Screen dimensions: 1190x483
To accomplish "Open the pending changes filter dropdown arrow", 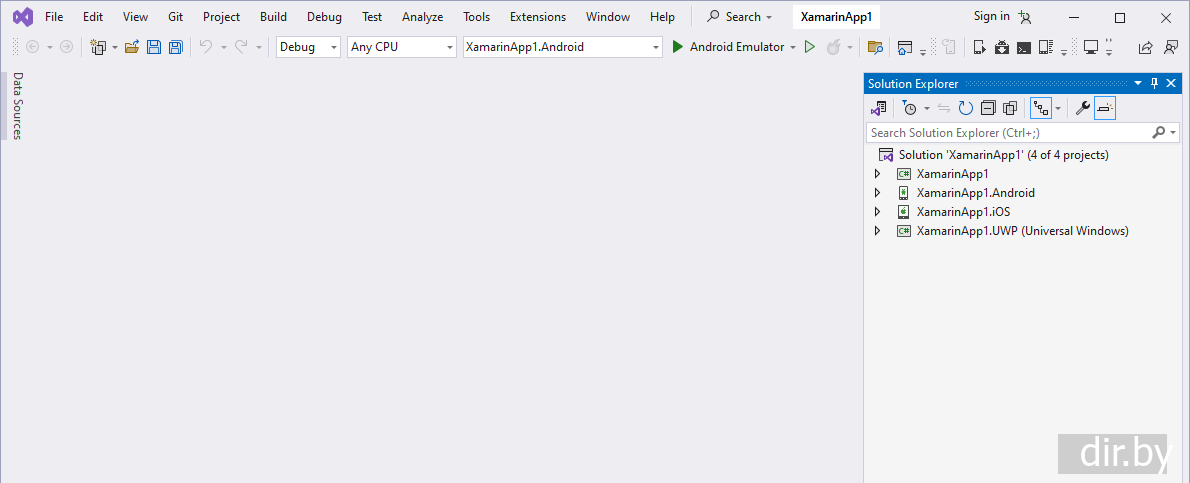I will 927,109.
